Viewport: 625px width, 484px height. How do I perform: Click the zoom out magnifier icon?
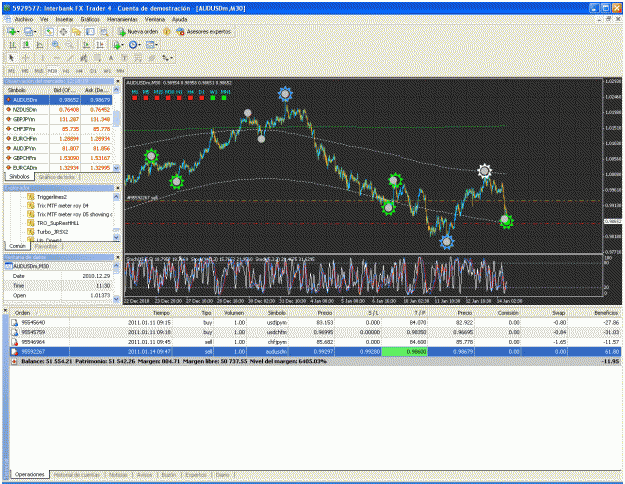click(69, 45)
